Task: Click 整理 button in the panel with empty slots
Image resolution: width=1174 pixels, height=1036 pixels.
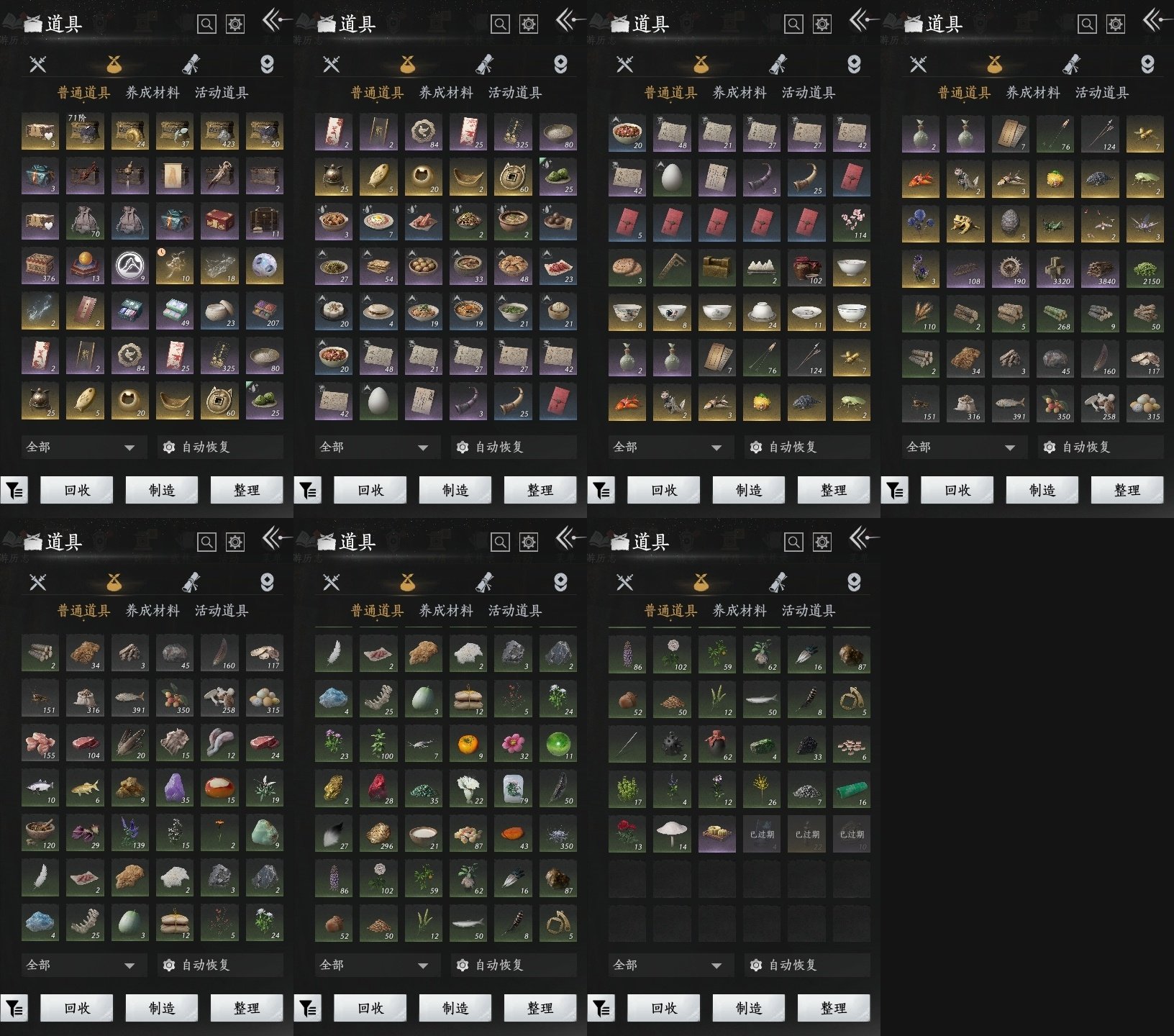Action: tap(834, 1008)
